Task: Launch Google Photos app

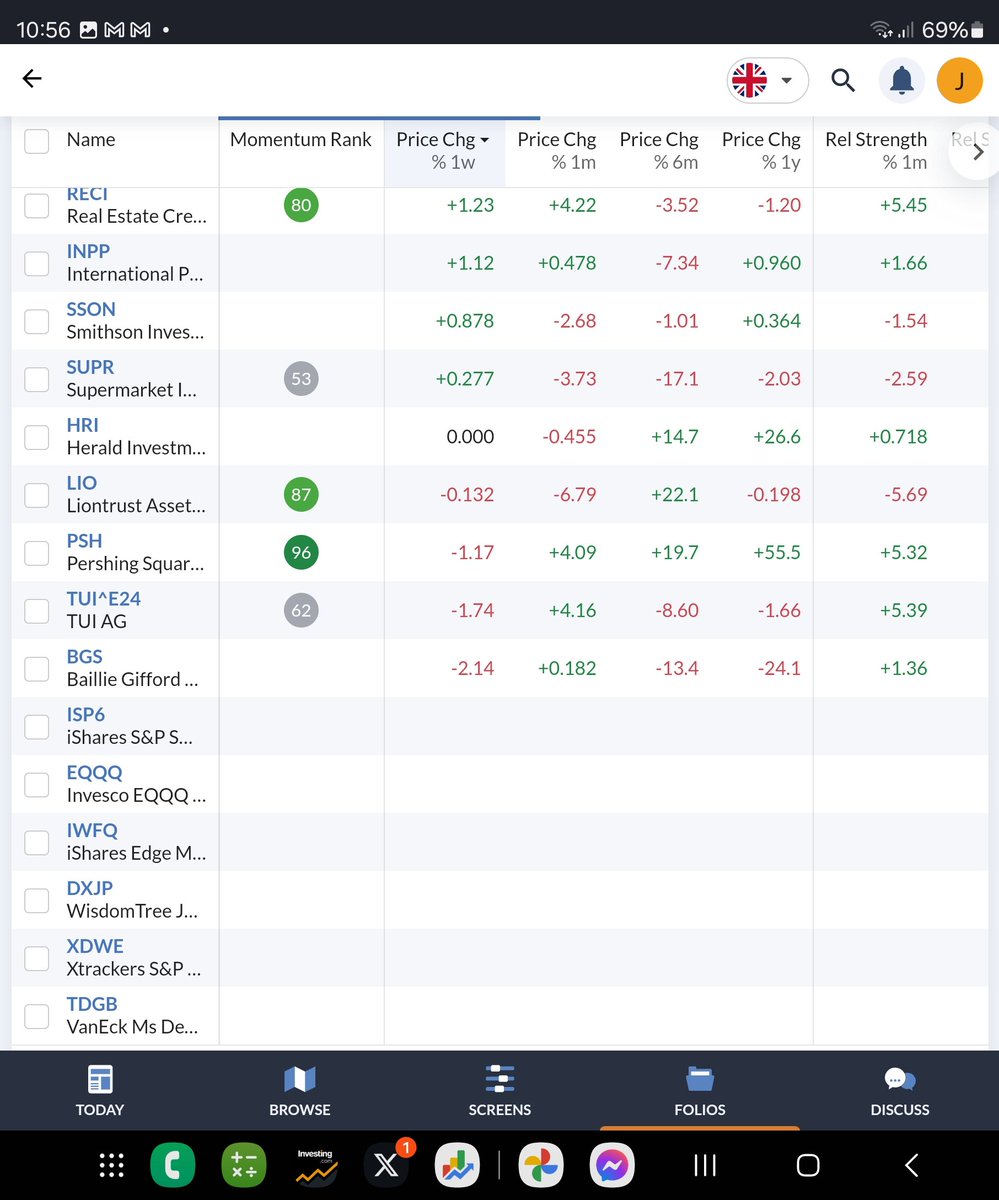Action: click(x=542, y=1165)
